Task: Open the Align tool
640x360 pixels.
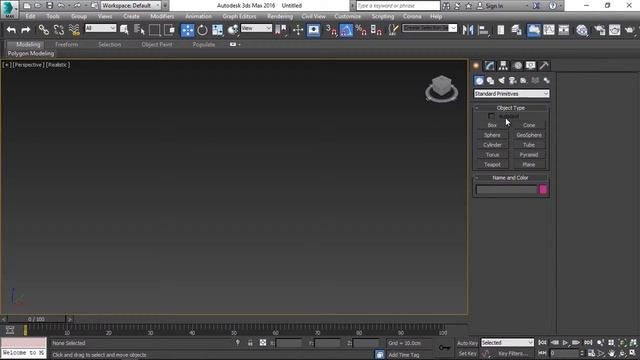Action: click(483, 30)
